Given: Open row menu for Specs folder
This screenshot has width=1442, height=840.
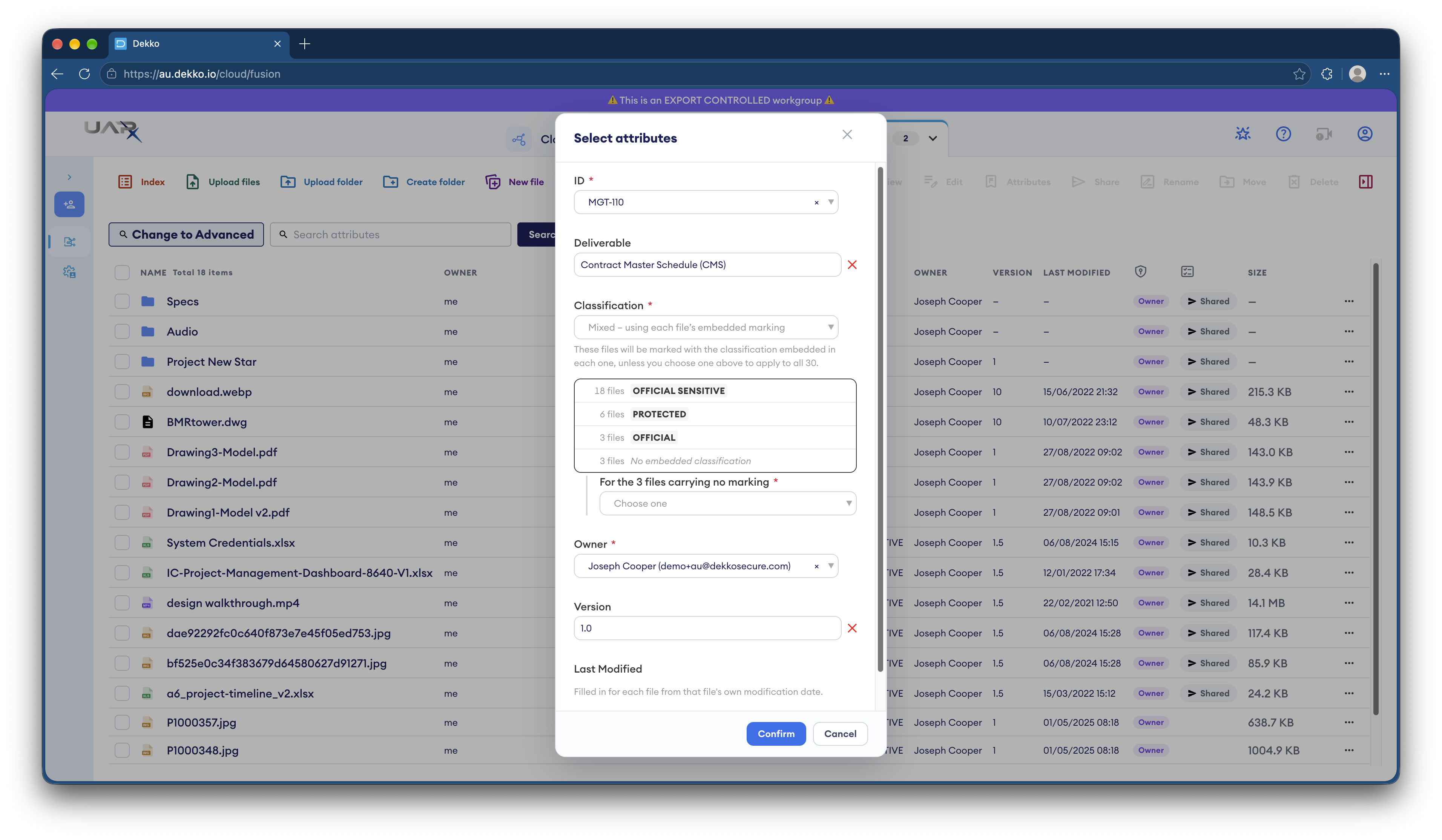Looking at the screenshot, I should pos(1349,301).
